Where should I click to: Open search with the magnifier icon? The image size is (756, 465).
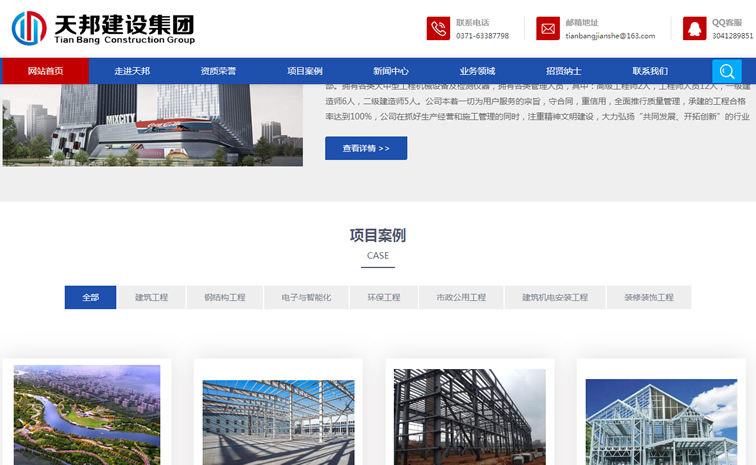(x=727, y=71)
